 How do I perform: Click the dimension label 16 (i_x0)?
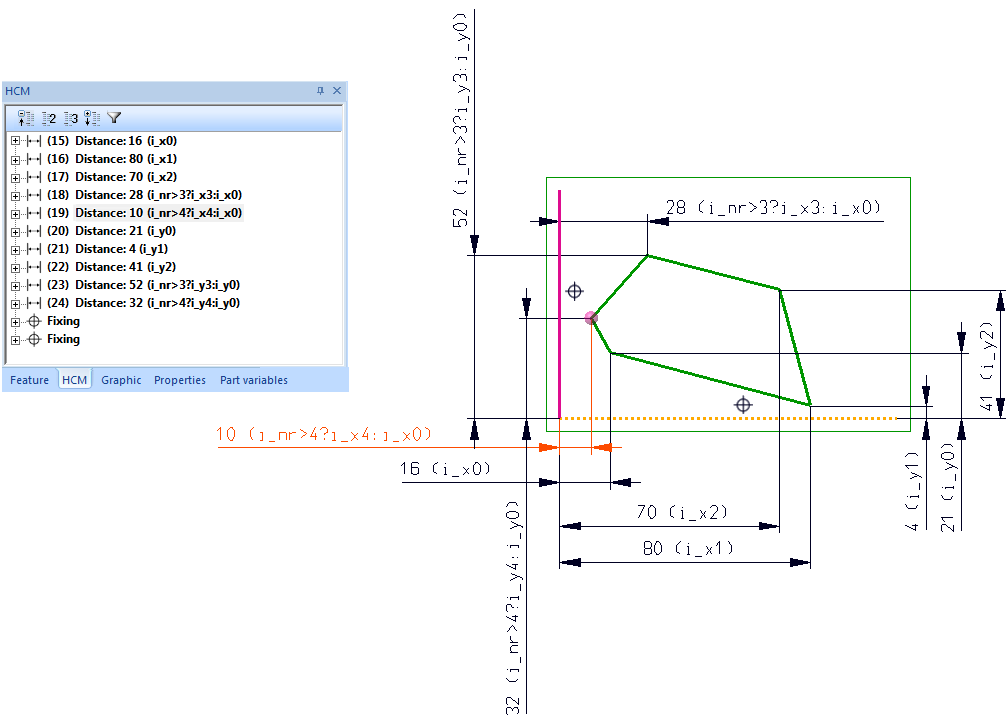[445, 469]
